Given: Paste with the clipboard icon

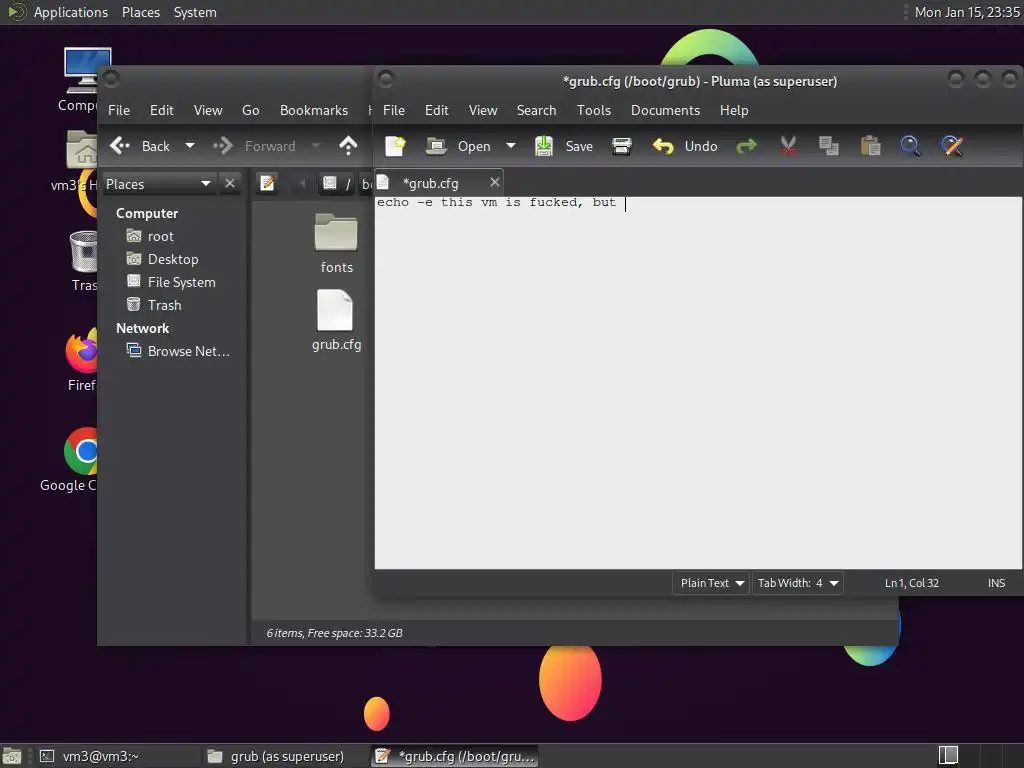Looking at the screenshot, I should pyautogui.click(x=870, y=146).
